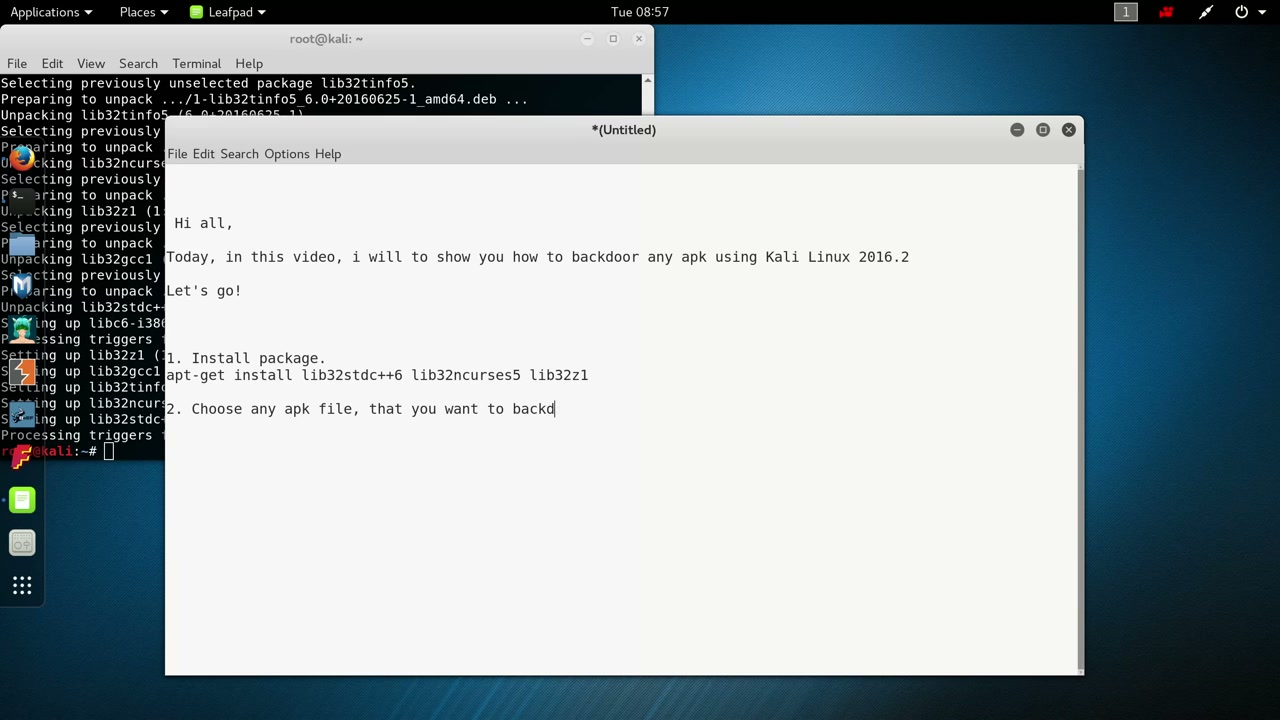Open Burp Suite from the dock
The image size is (1280, 720).
point(22,372)
